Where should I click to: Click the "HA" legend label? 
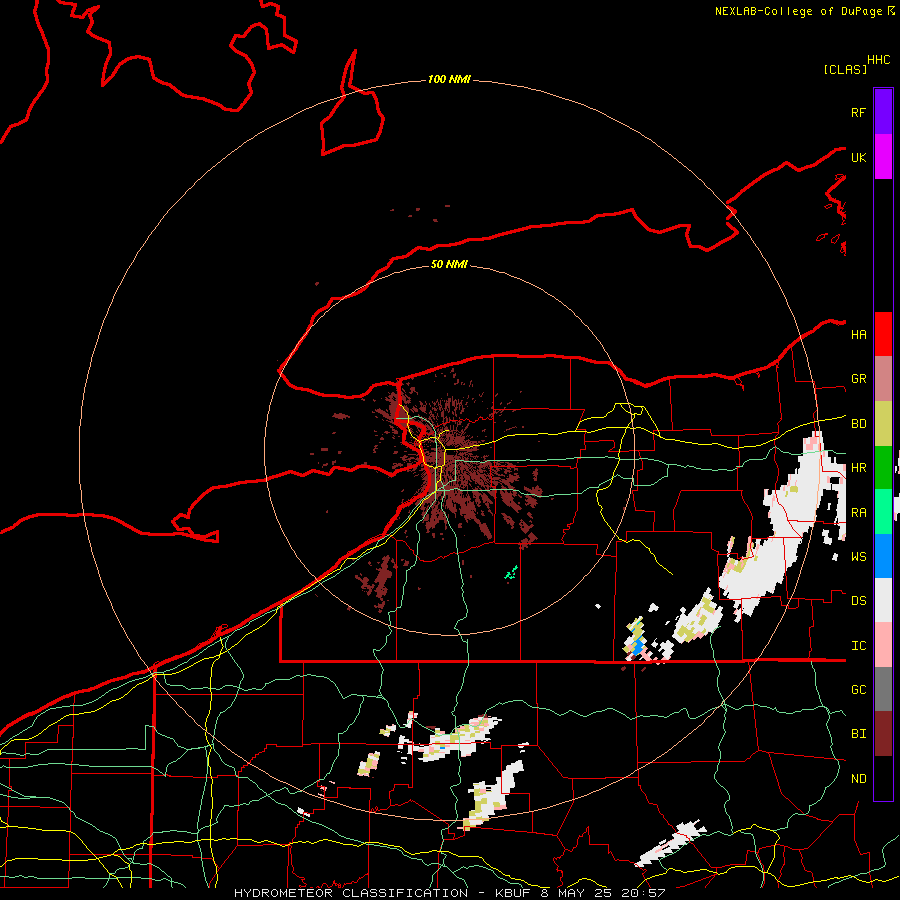pyautogui.click(x=858, y=334)
